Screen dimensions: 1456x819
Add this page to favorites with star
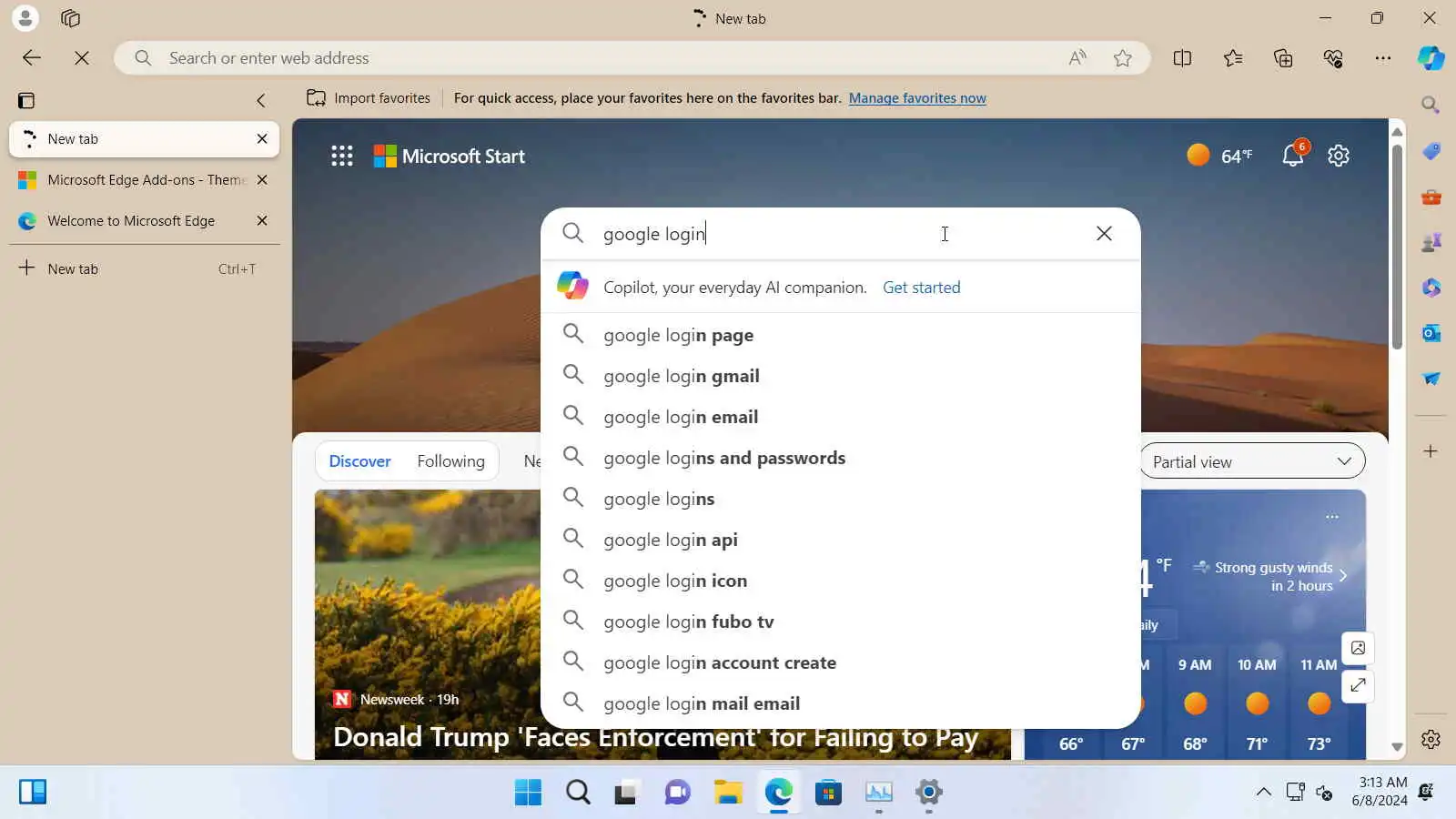[1123, 58]
